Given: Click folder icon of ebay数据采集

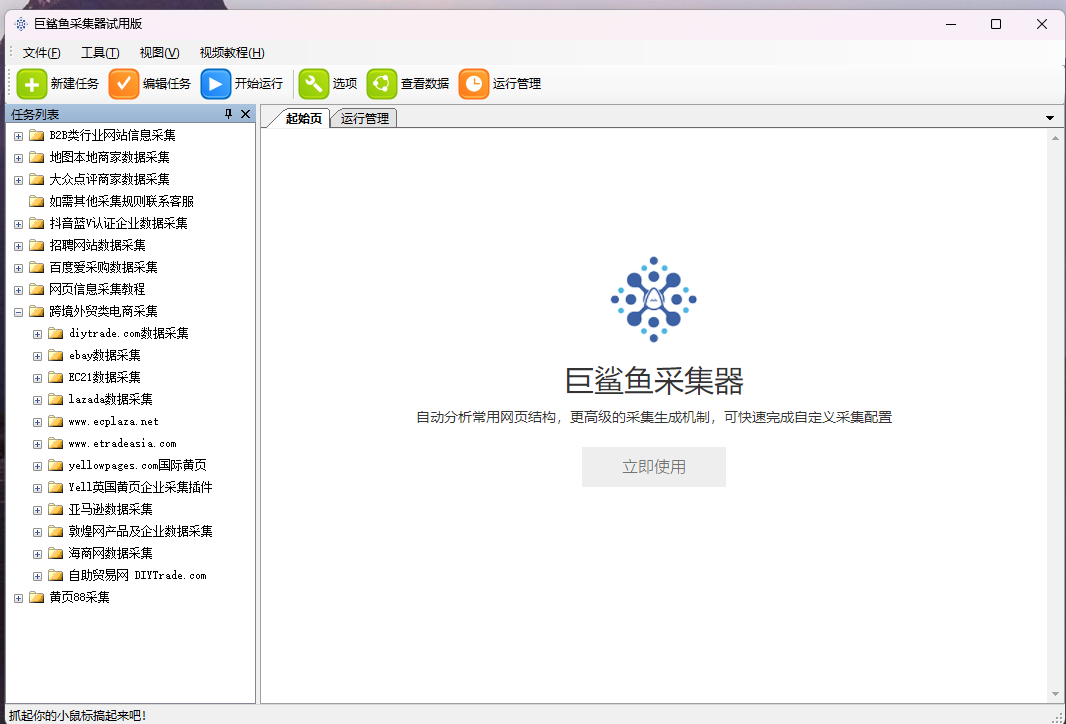Looking at the screenshot, I should 56,355.
